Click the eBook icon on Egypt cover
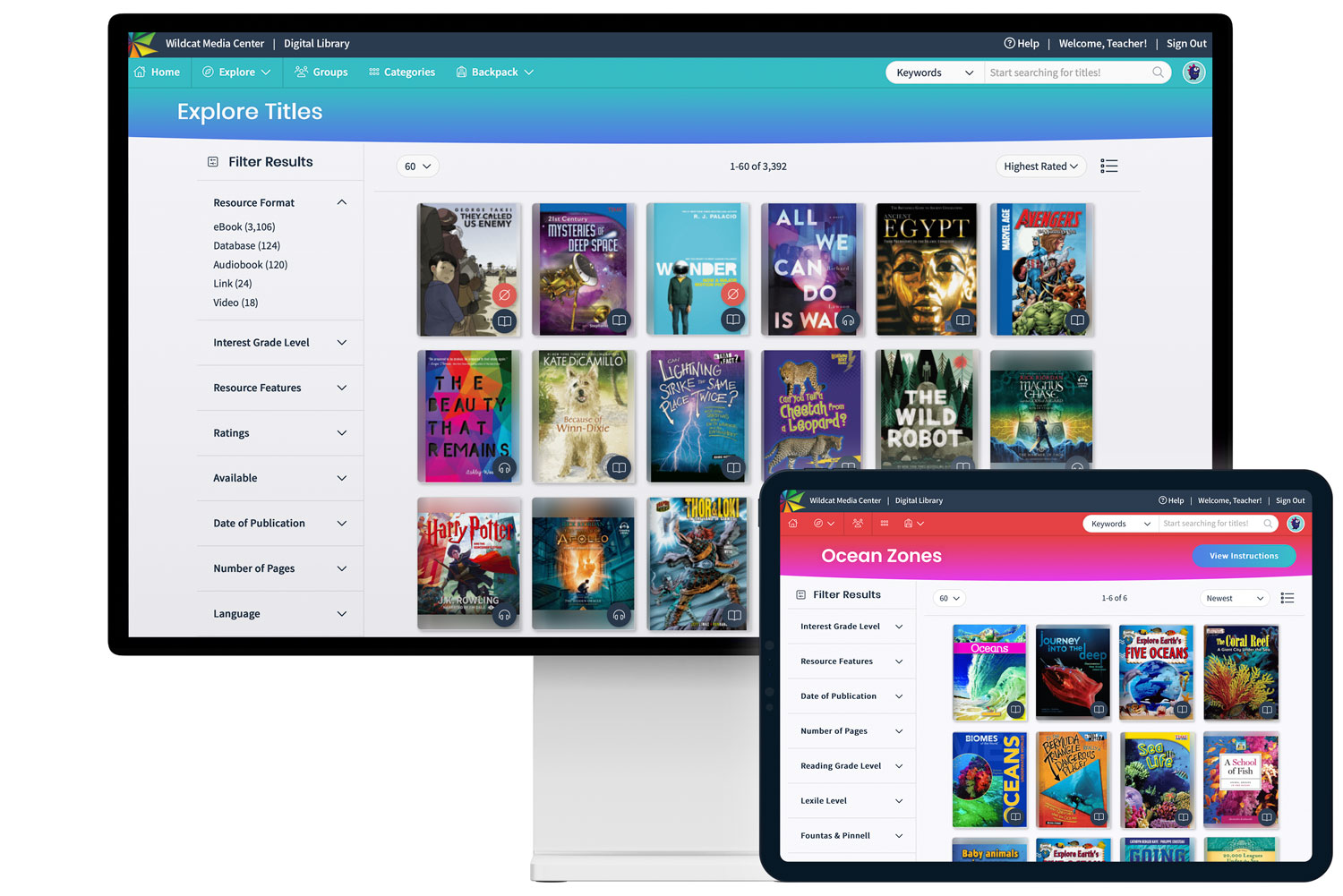Image resolution: width=1343 pixels, height=896 pixels. click(962, 320)
